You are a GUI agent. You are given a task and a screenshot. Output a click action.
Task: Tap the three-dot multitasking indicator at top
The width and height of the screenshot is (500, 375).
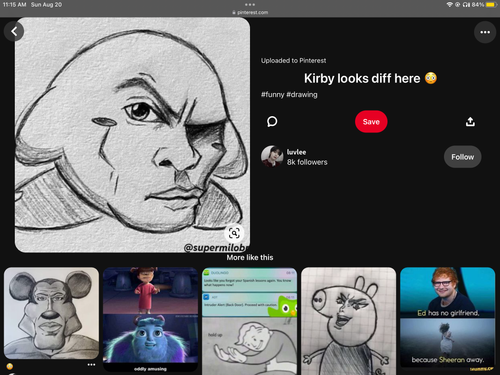tap(250, 5)
